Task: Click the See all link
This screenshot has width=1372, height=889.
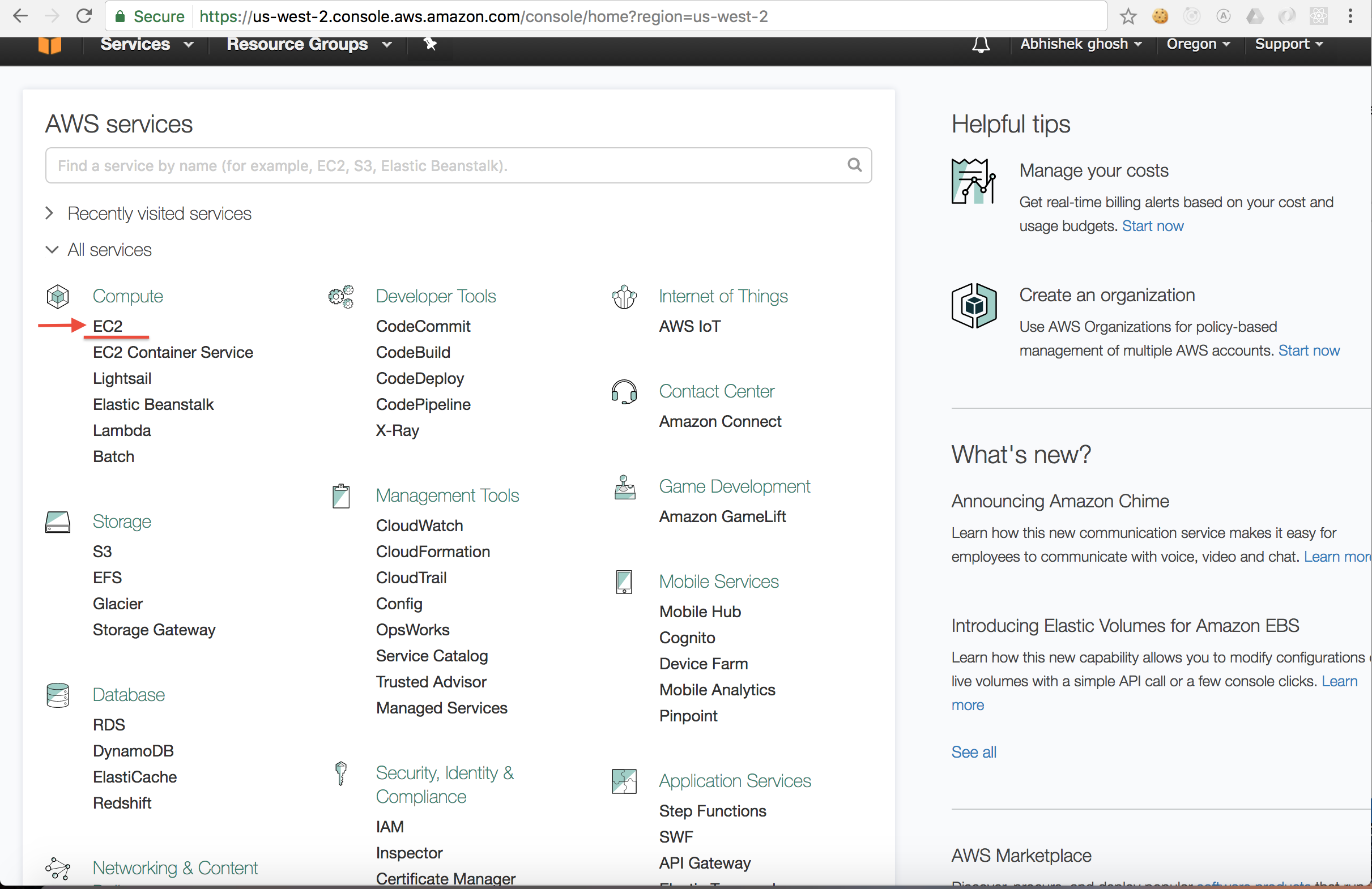Action: pyautogui.click(x=973, y=752)
